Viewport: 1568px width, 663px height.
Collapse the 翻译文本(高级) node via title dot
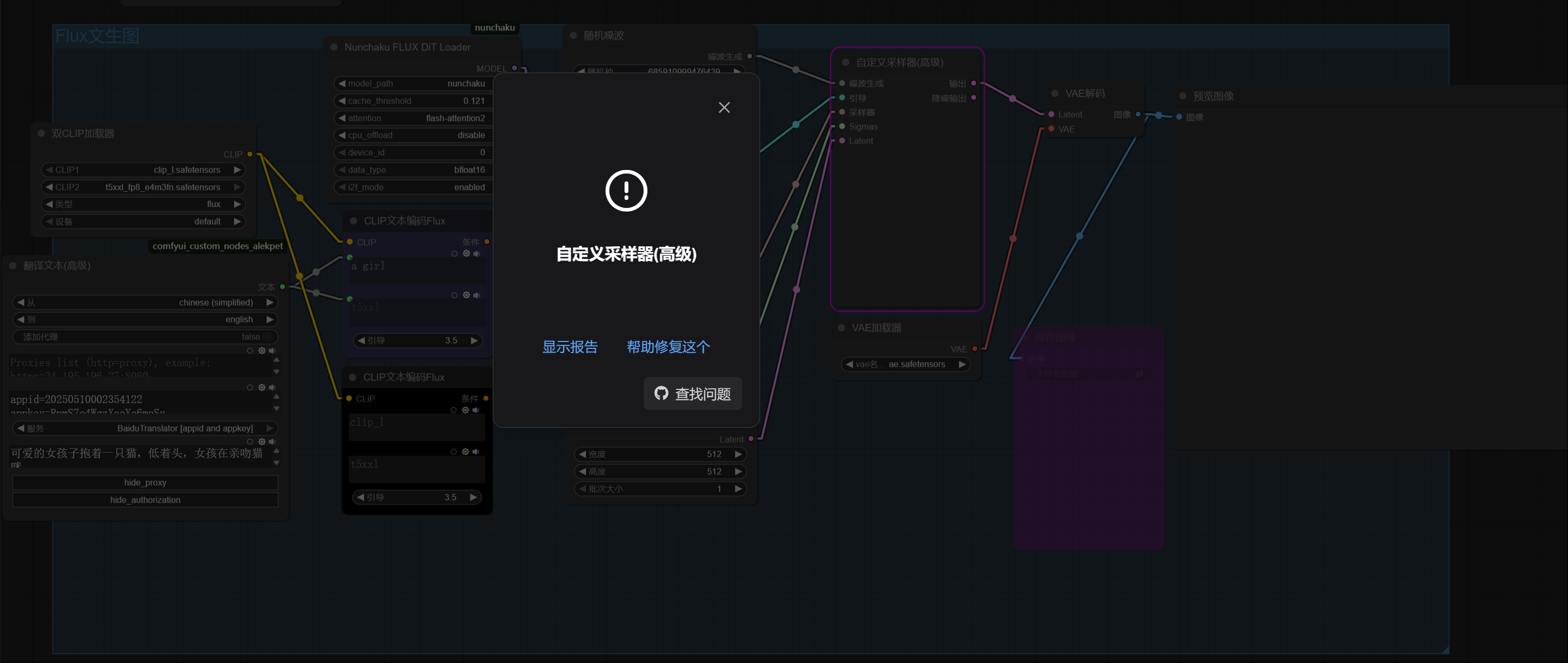[13, 265]
